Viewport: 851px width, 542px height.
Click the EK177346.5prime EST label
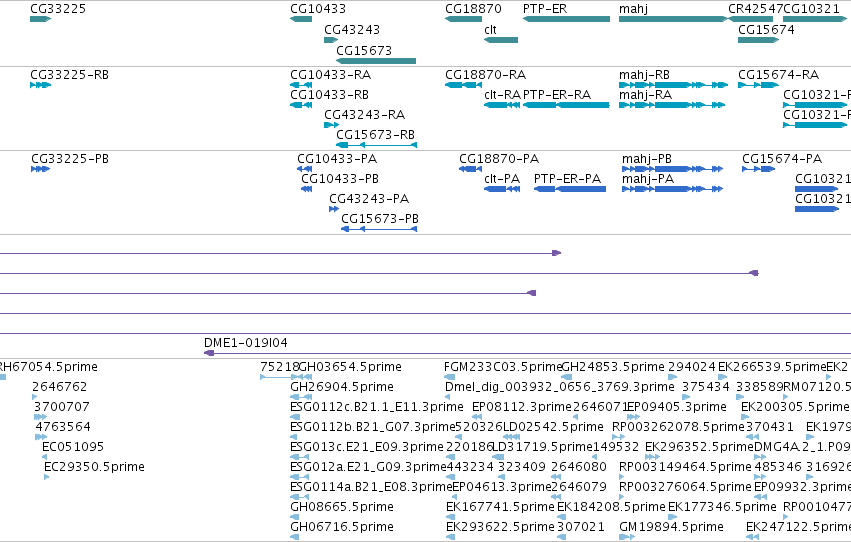click(722, 507)
